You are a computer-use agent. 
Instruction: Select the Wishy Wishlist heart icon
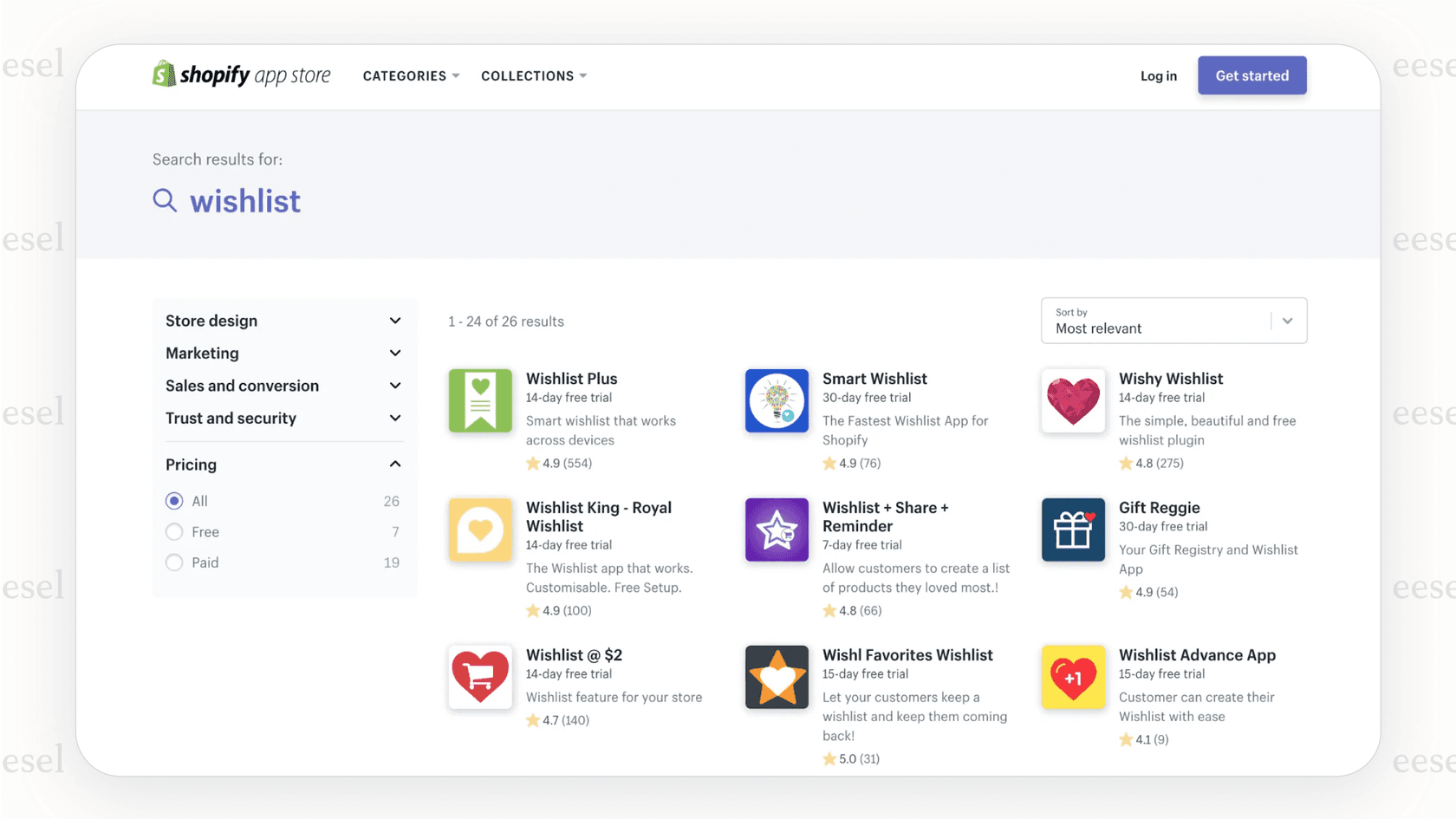click(1073, 400)
